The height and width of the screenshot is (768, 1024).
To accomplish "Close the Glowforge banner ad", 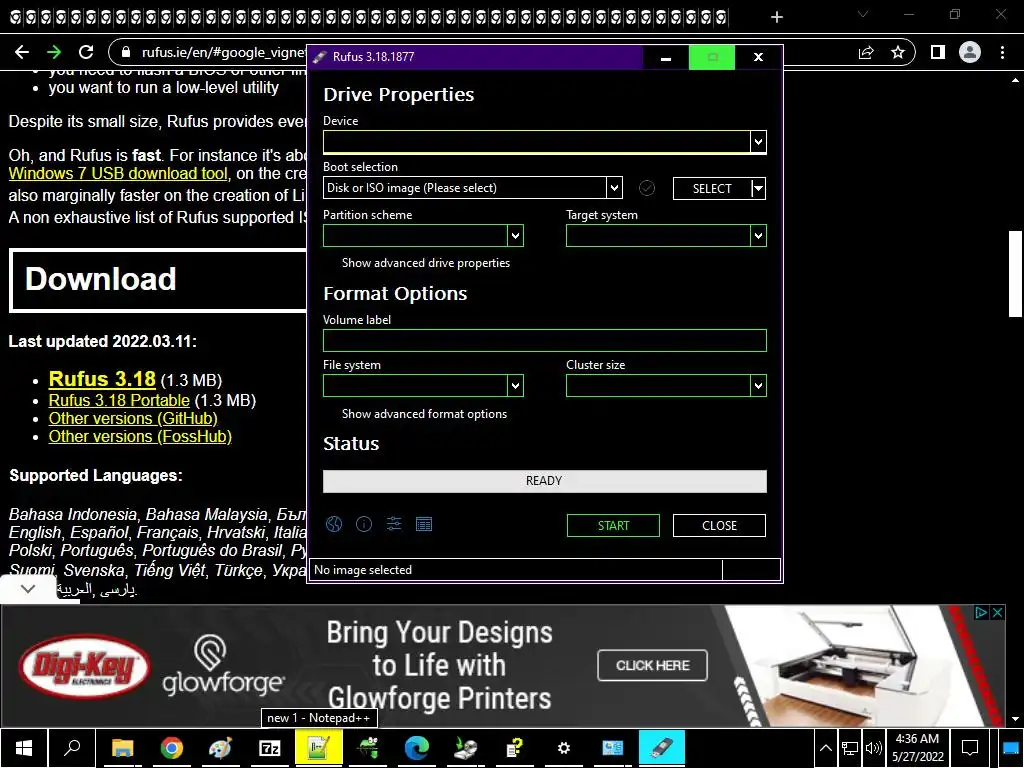I will pos(997,613).
